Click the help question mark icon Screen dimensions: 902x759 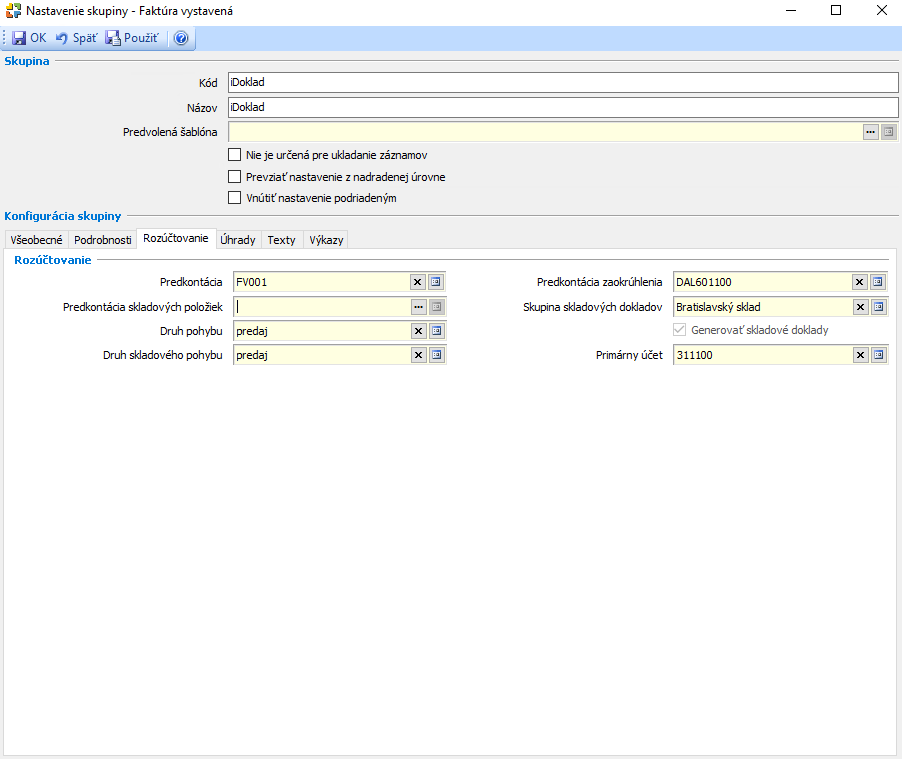coord(181,38)
